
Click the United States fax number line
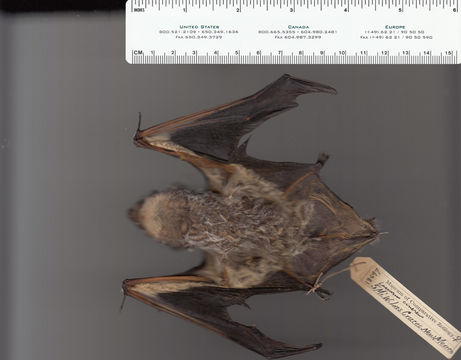[199, 37]
